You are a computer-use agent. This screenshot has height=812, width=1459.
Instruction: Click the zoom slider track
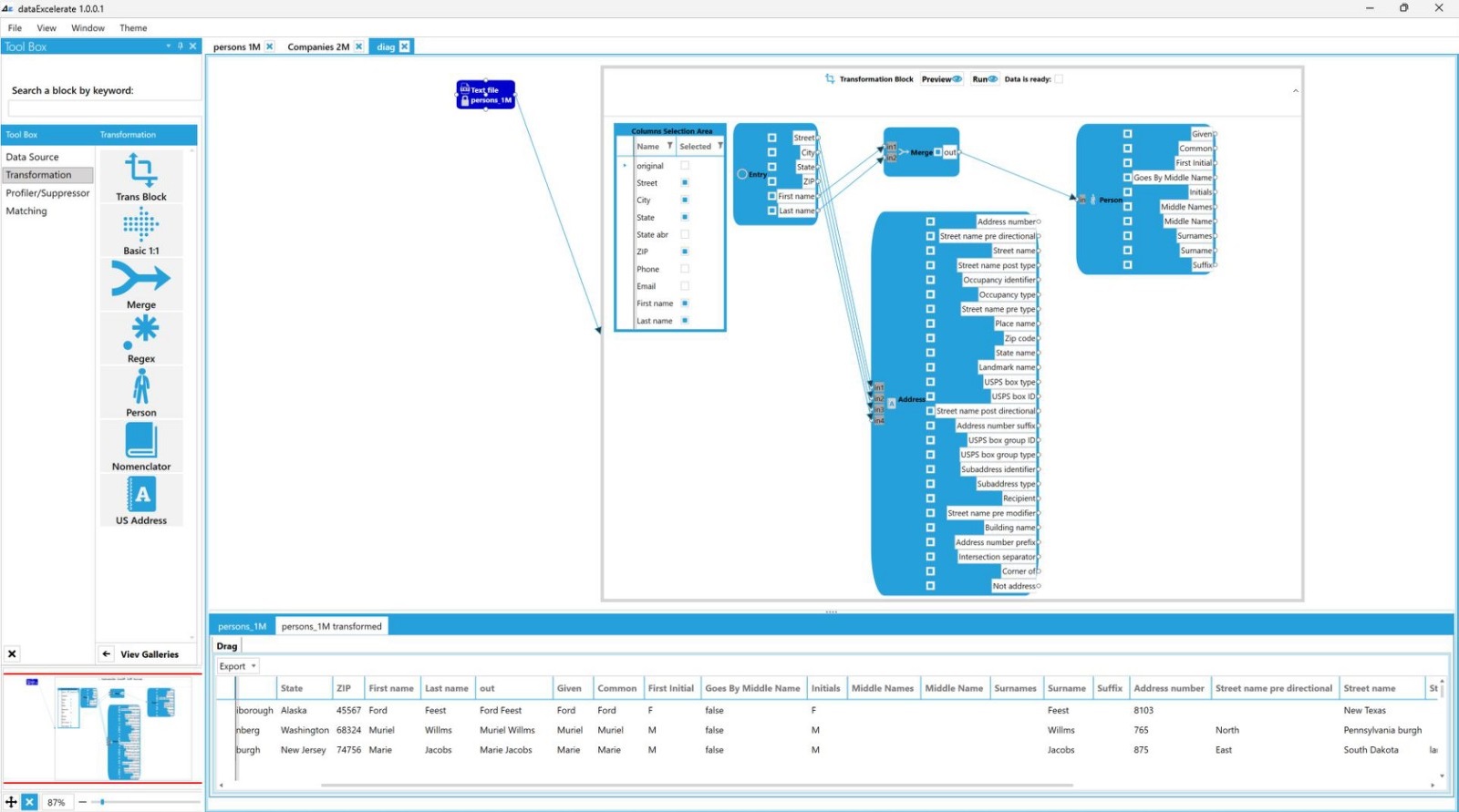[x=146, y=802]
